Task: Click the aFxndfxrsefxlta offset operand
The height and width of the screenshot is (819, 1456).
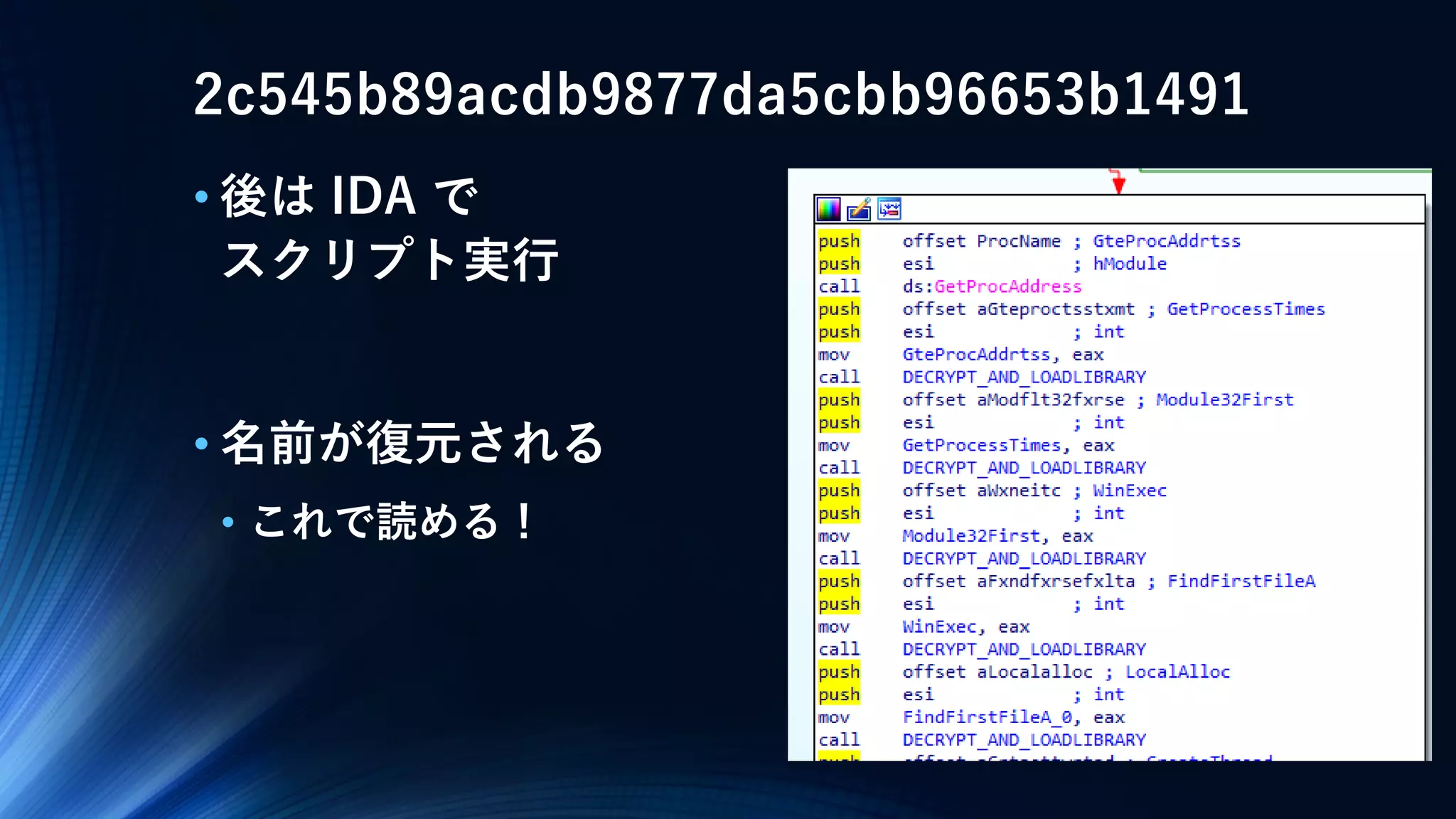Action: pos(1018,582)
